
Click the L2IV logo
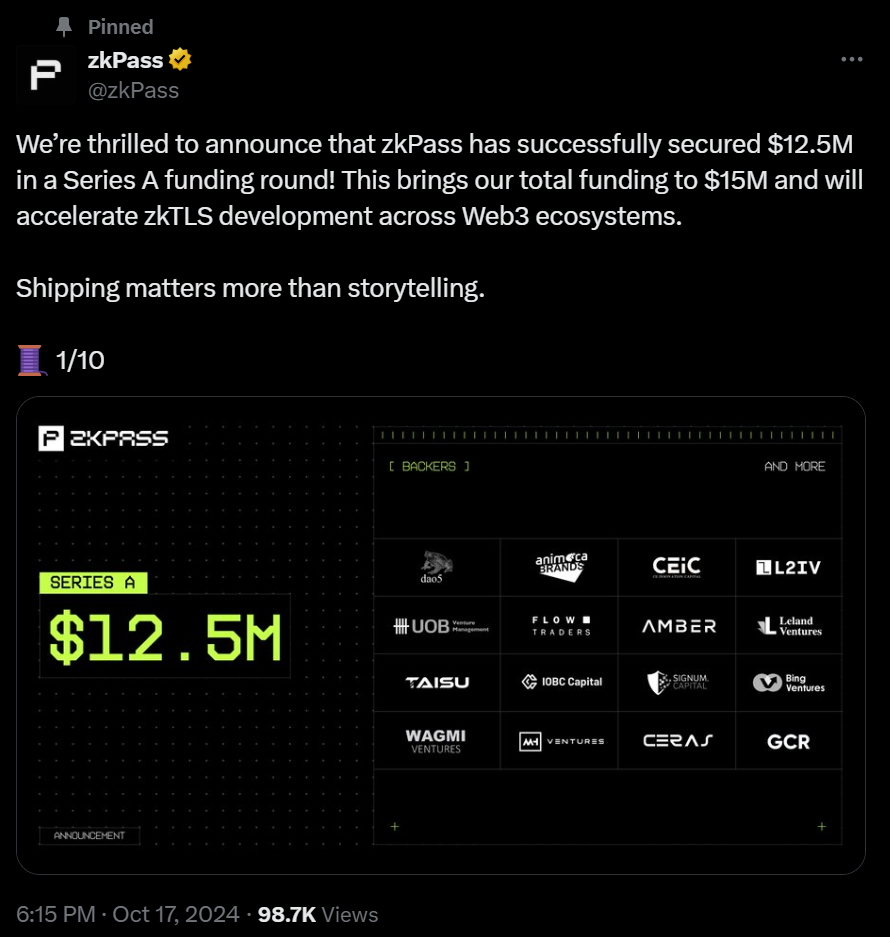tap(788, 567)
